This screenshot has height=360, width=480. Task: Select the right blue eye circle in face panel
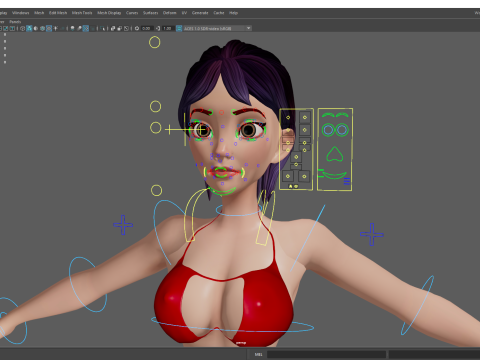[x=342, y=130]
